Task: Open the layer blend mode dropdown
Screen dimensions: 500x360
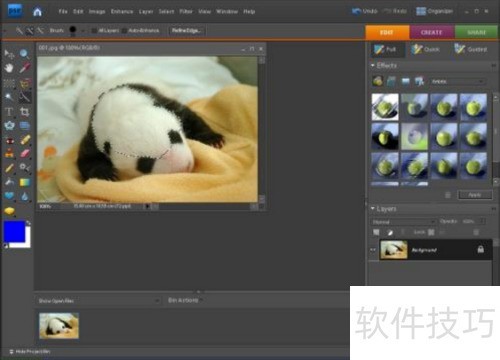Action: (x=403, y=222)
